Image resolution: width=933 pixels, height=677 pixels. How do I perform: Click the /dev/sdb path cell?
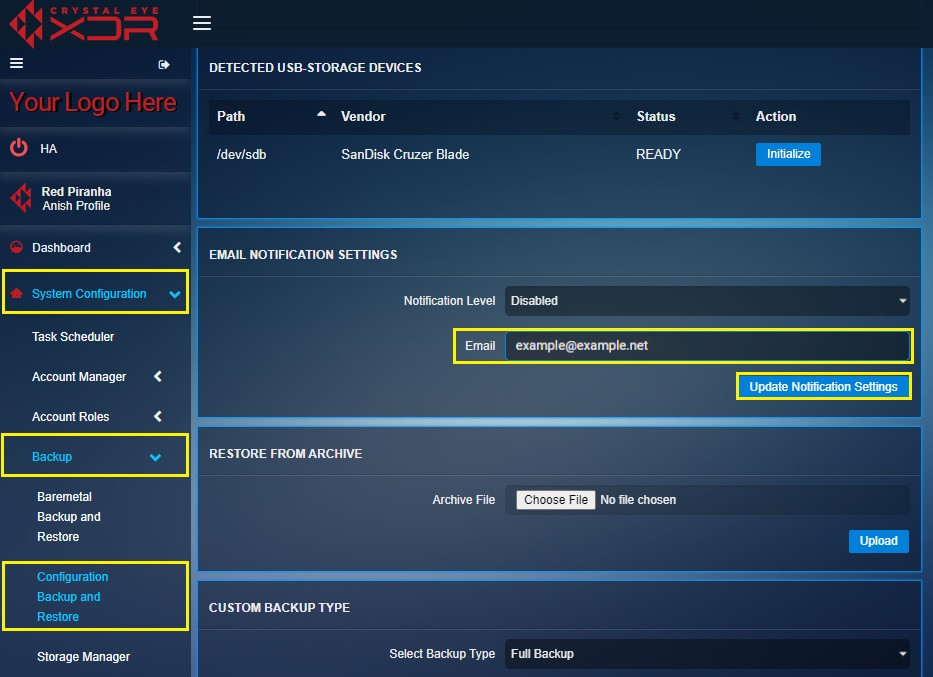click(x=242, y=155)
